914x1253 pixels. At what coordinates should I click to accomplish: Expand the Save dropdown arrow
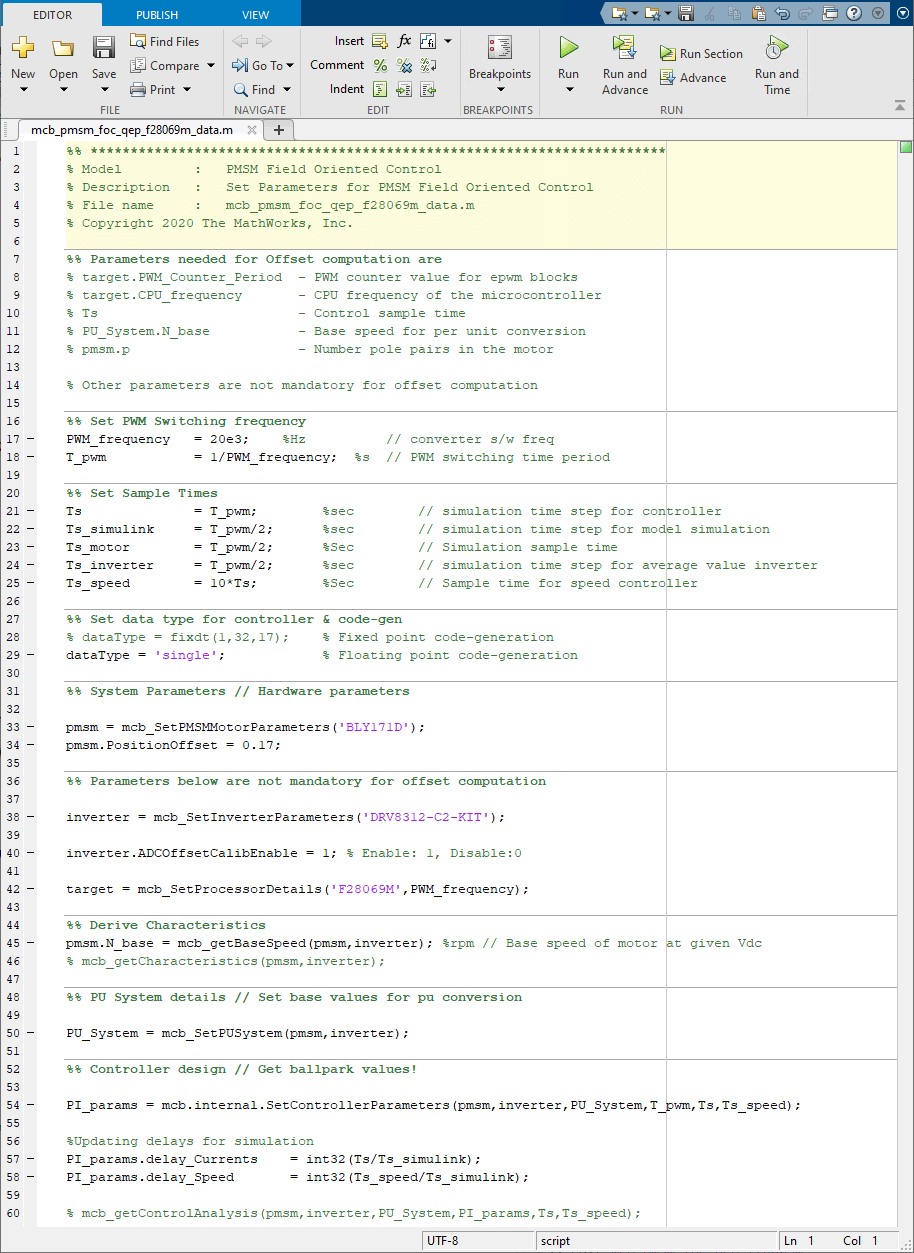click(104, 90)
